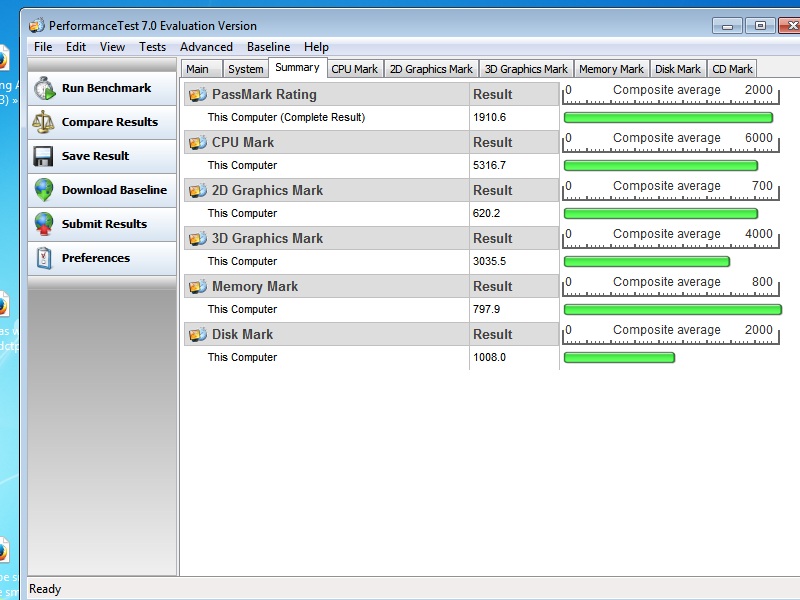
Task: Click the CPU Mark green result bar
Action: 661,166
